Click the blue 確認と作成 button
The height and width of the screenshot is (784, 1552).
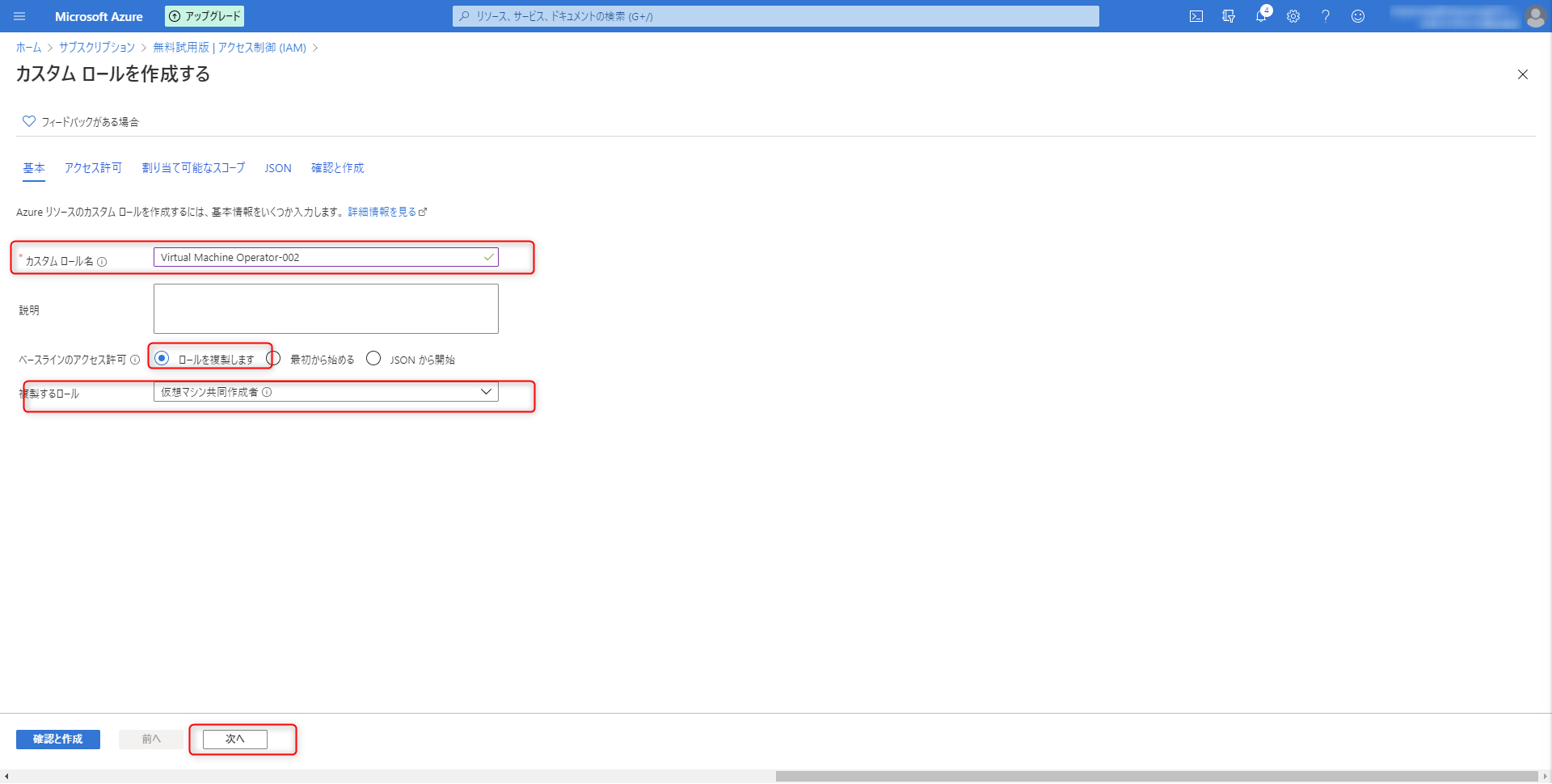(58, 740)
